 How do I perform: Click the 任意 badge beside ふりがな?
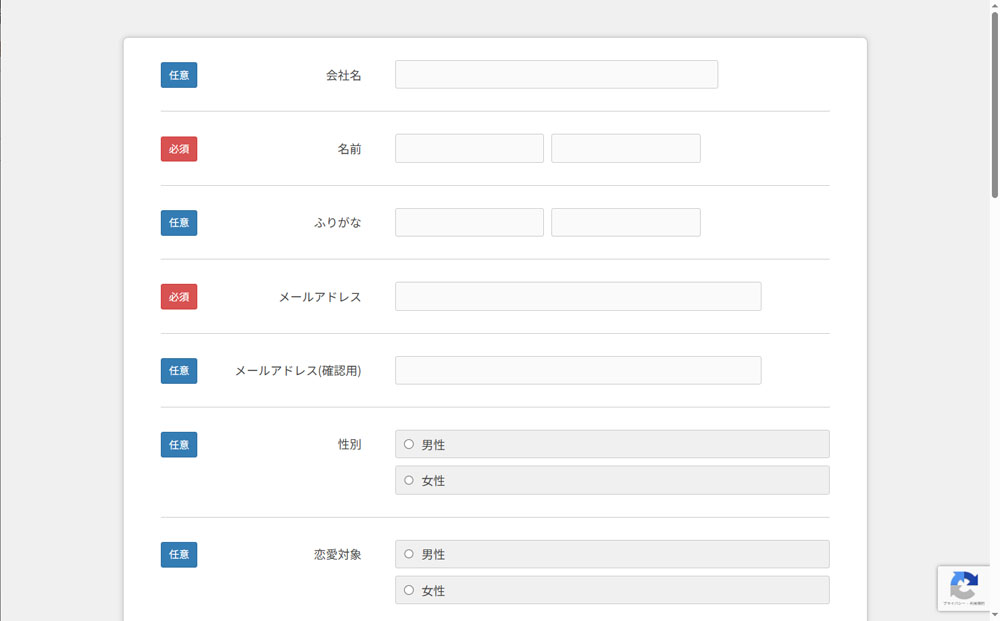click(179, 223)
